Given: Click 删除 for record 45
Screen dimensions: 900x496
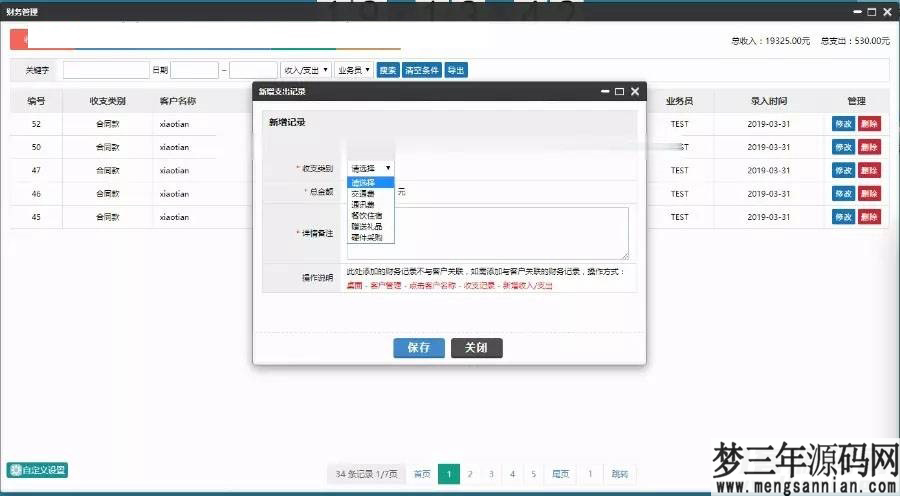Looking at the screenshot, I should (869, 216).
